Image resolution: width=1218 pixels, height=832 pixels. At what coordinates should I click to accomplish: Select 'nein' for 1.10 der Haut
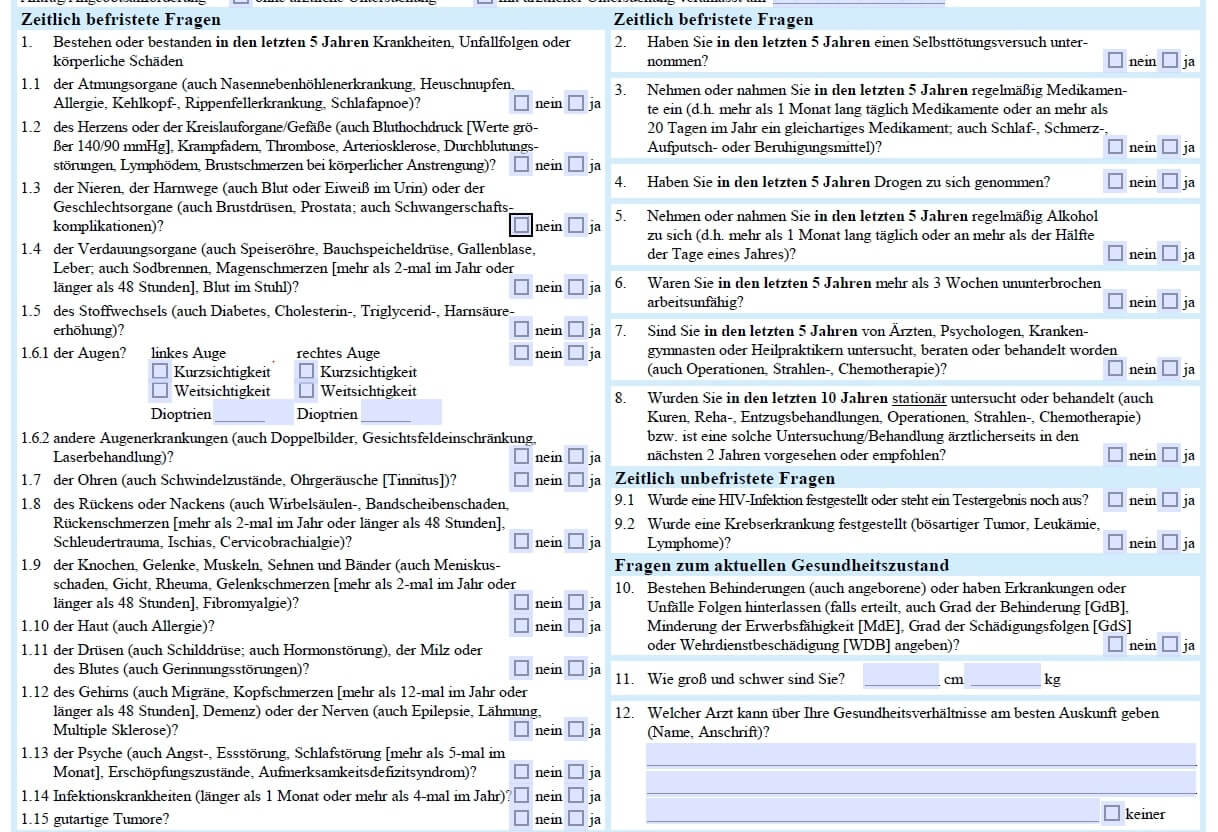click(x=522, y=626)
